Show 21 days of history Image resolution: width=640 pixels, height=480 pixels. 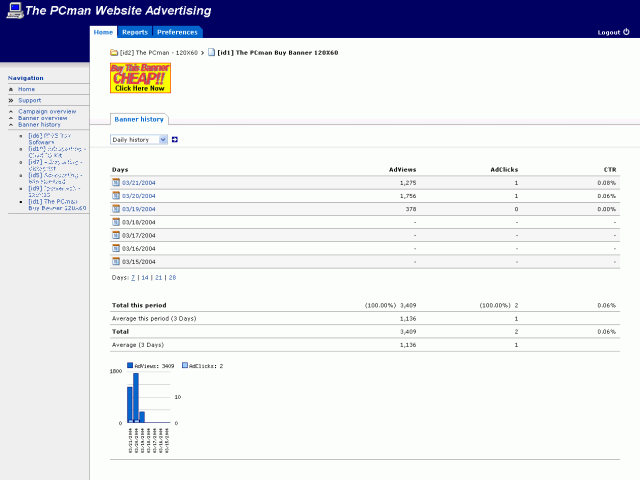(x=158, y=278)
